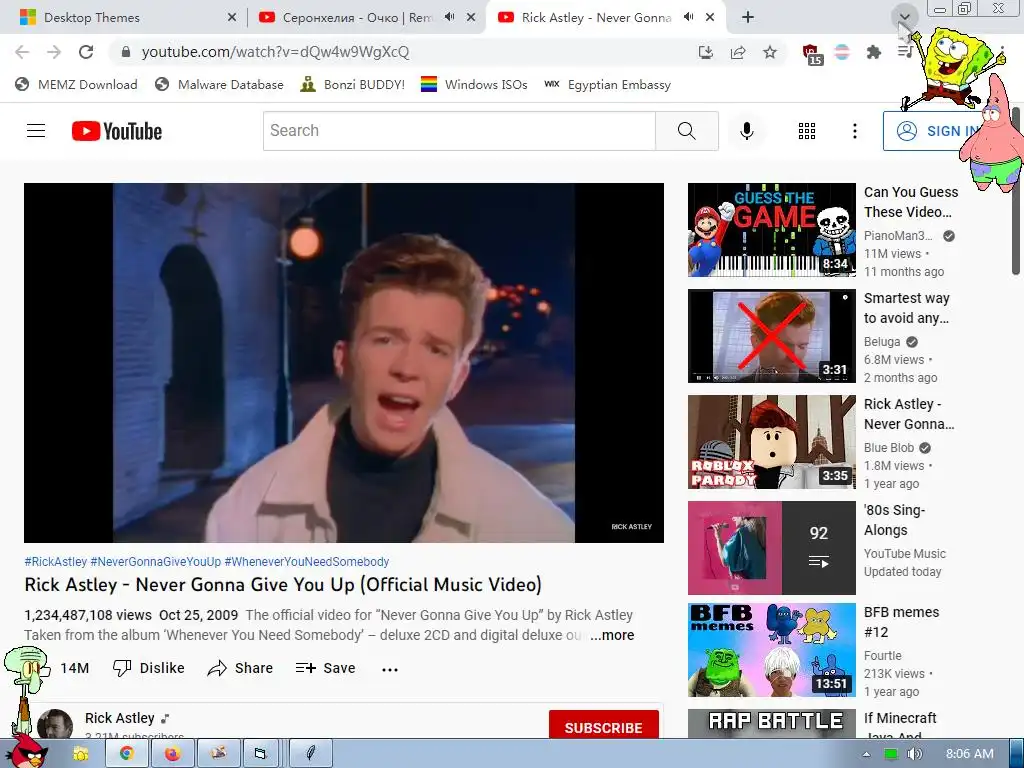The image size is (1024, 768).
Task: Dislike the video
Action: (149, 668)
